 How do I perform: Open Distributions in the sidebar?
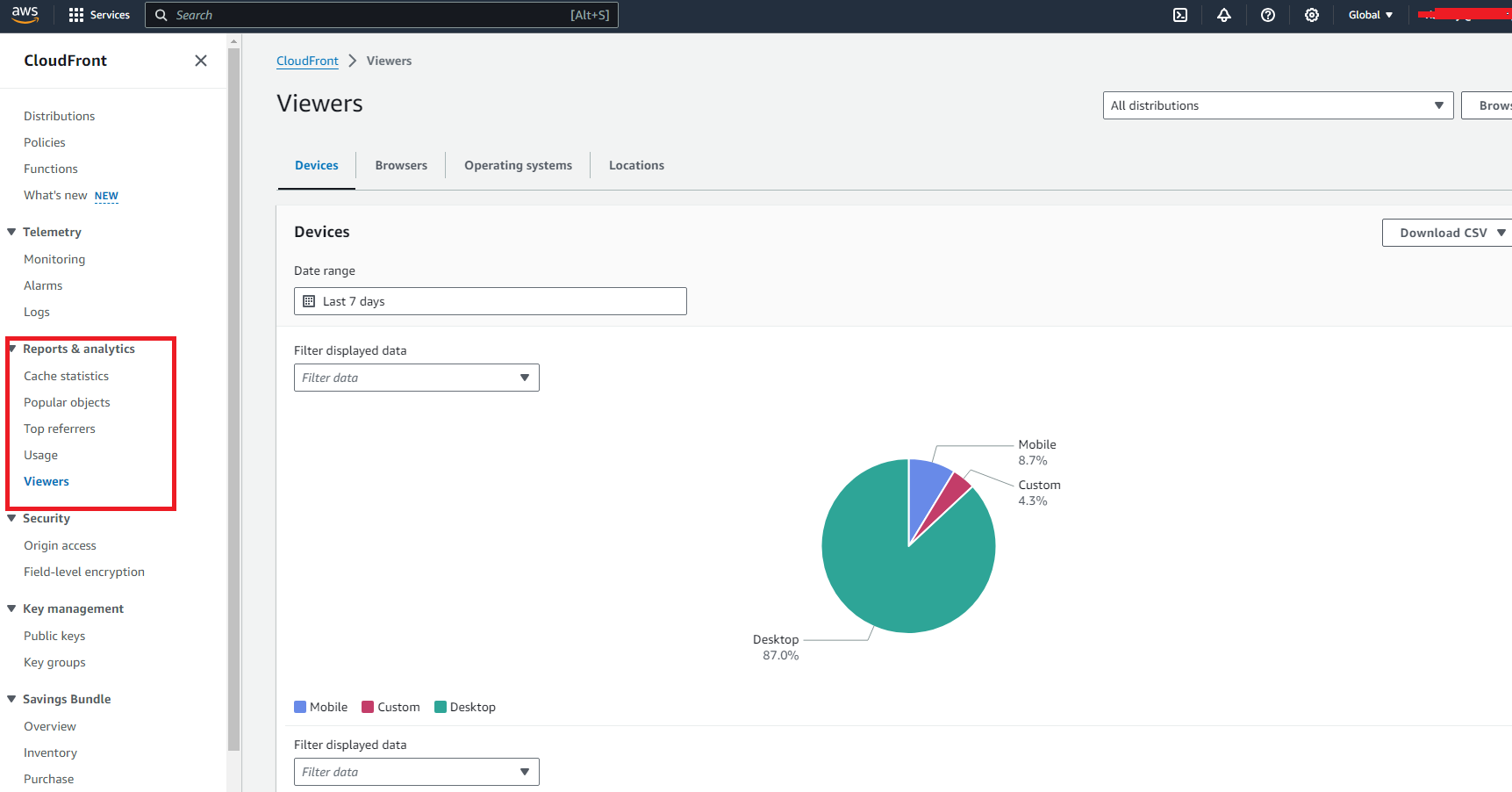59,116
